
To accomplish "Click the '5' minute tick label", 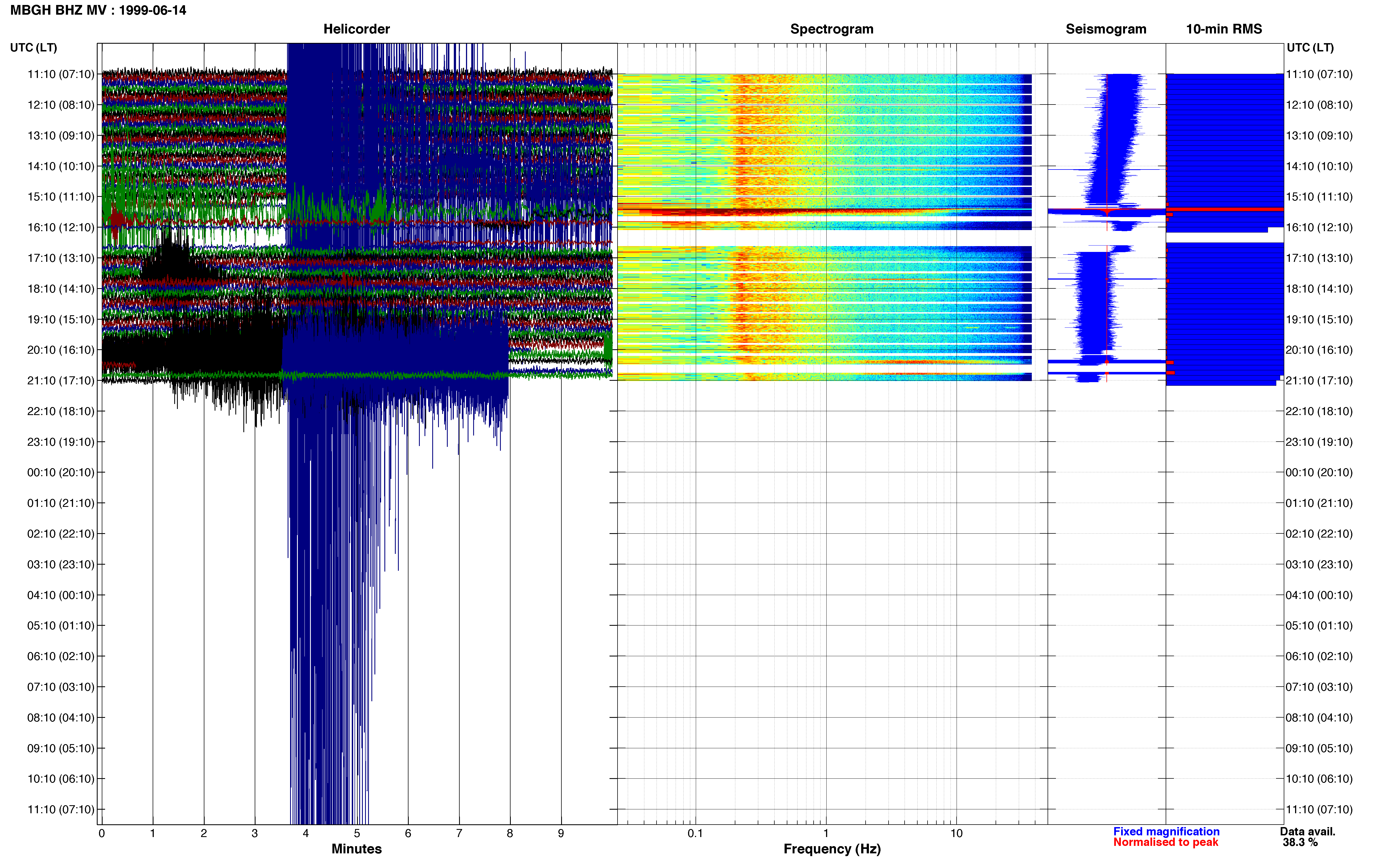I will [x=357, y=833].
